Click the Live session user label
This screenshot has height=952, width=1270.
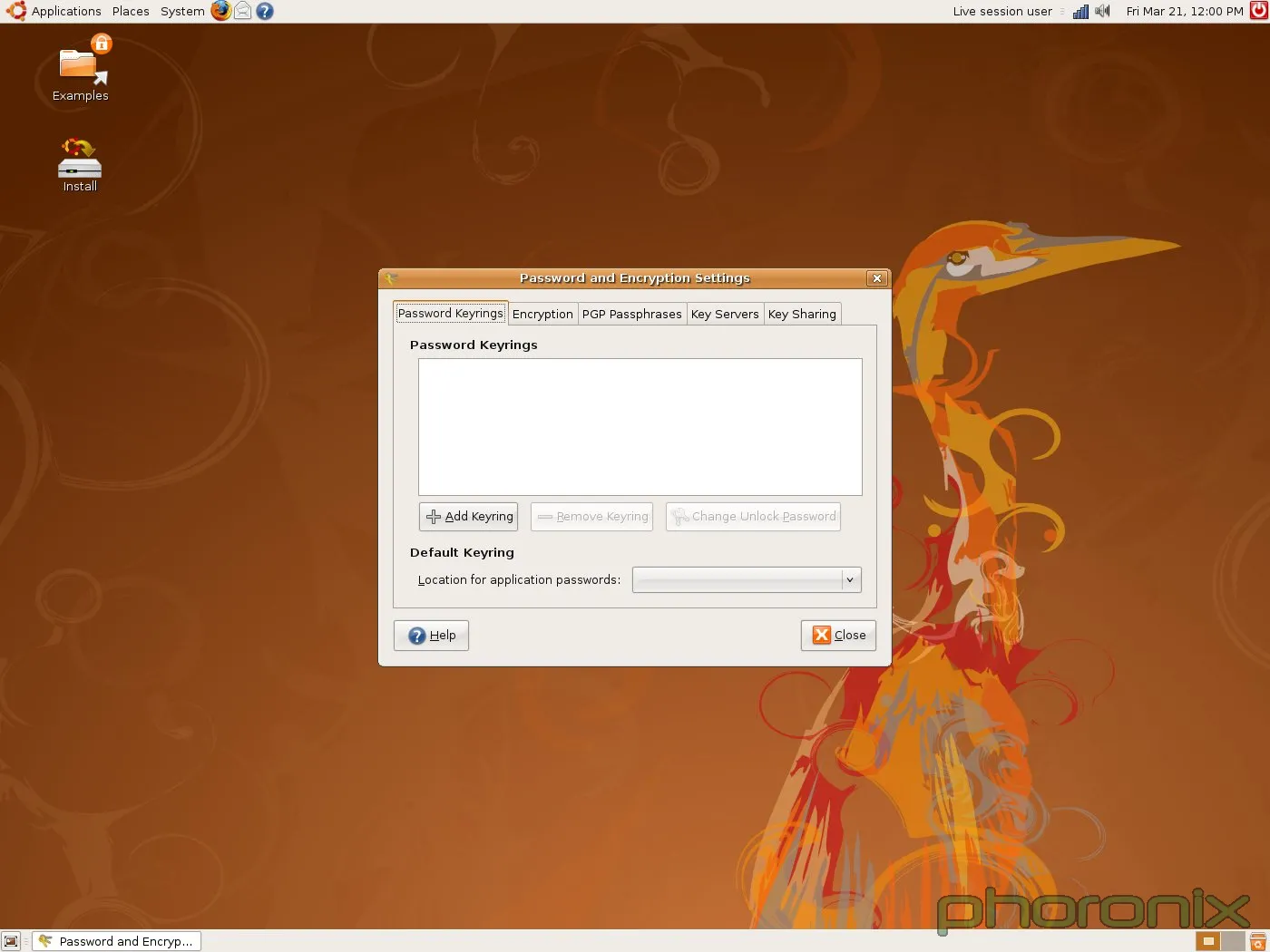[x=1002, y=11]
